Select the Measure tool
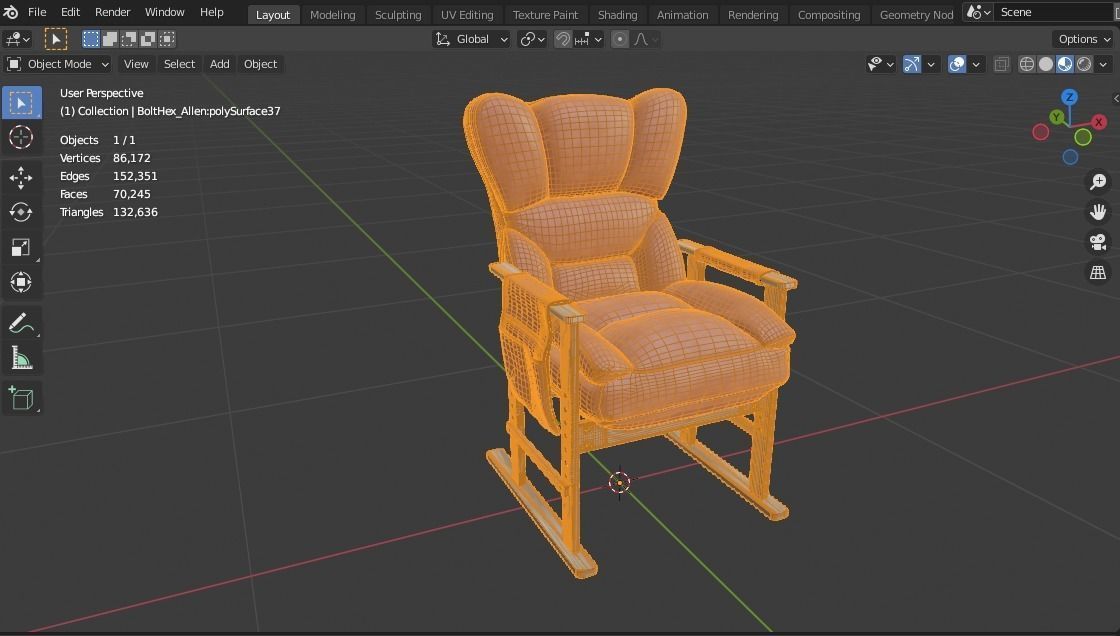 coord(21,358)
